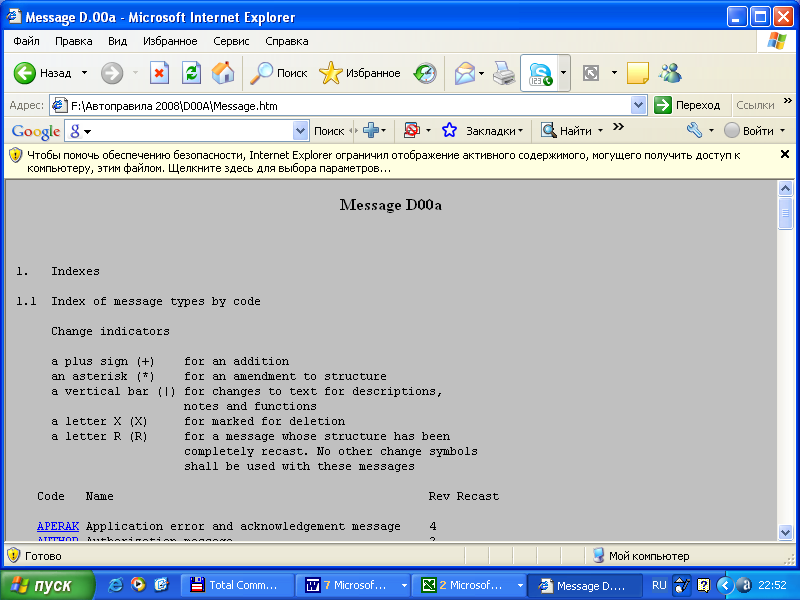Click the Google toolbar Поиск button
This screenshot has width=800, height=600.
[329, 131]
